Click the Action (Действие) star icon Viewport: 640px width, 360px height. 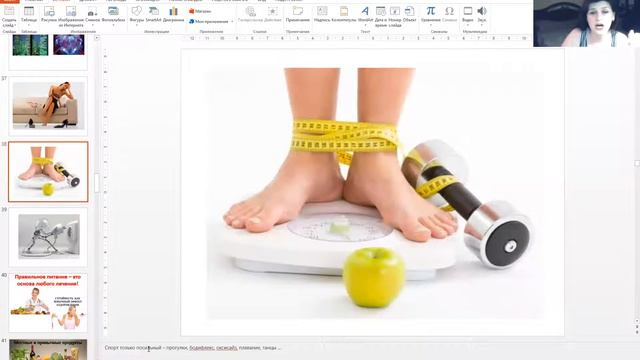(272, 14)
